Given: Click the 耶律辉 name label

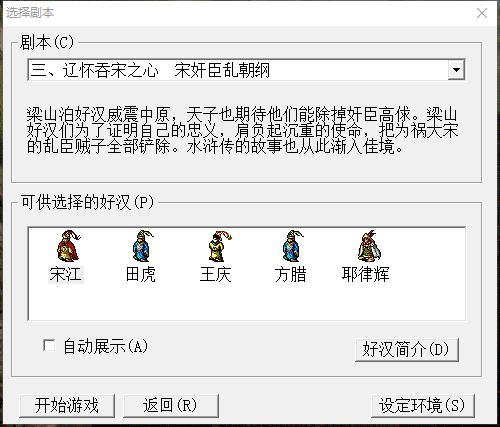Looking at the screenshot, I should pyautogui.click(x=365, y=275).
